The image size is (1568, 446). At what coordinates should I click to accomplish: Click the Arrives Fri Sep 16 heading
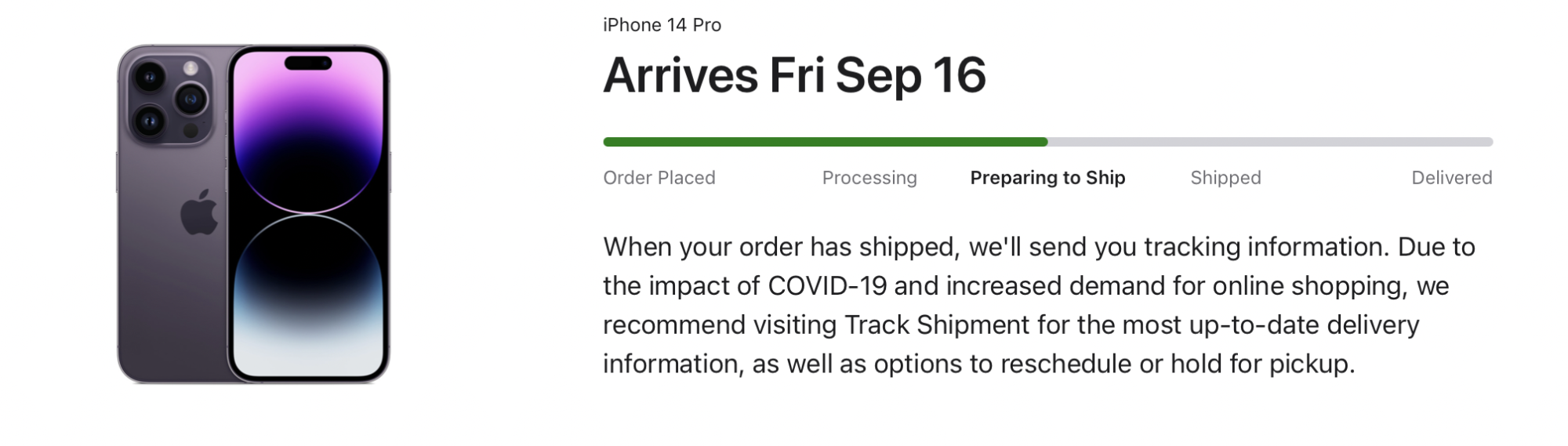(x=793, y=75)
